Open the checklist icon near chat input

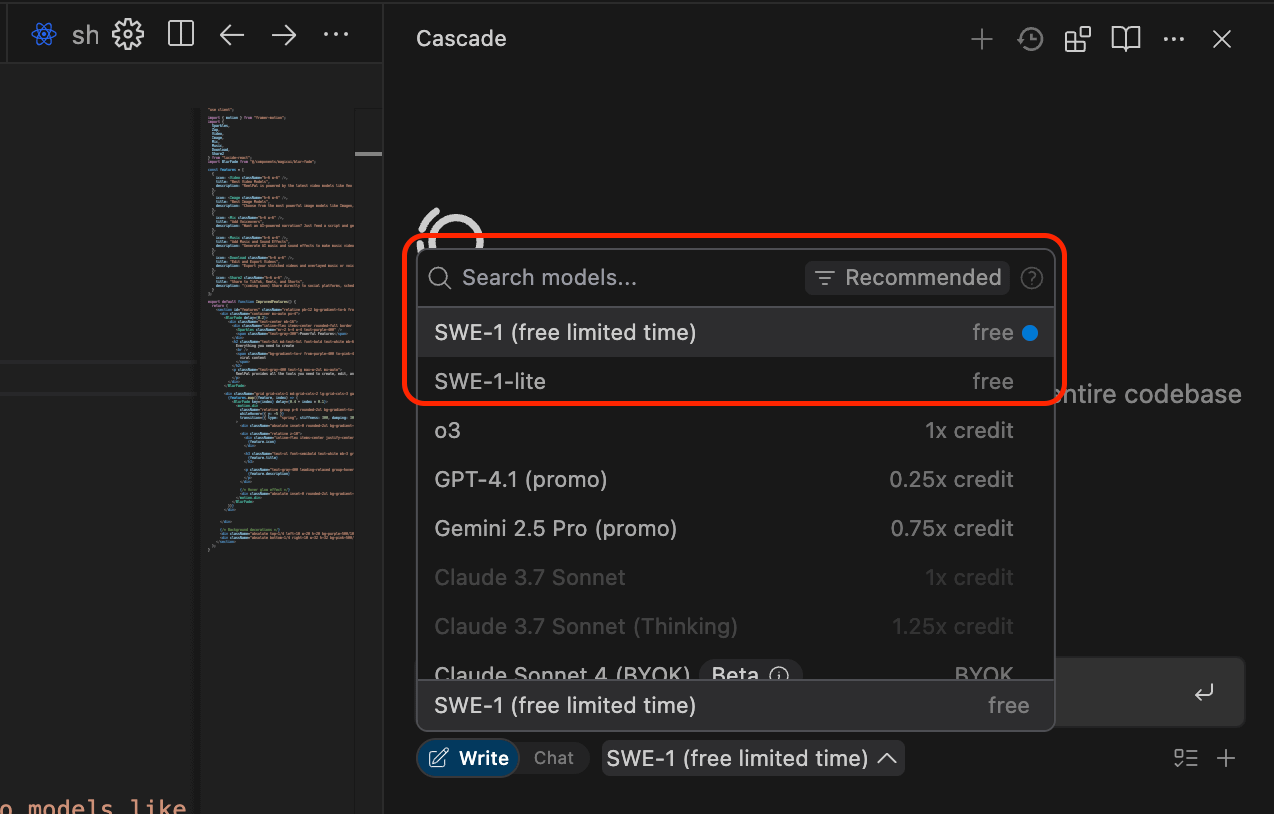(1185, 758)
